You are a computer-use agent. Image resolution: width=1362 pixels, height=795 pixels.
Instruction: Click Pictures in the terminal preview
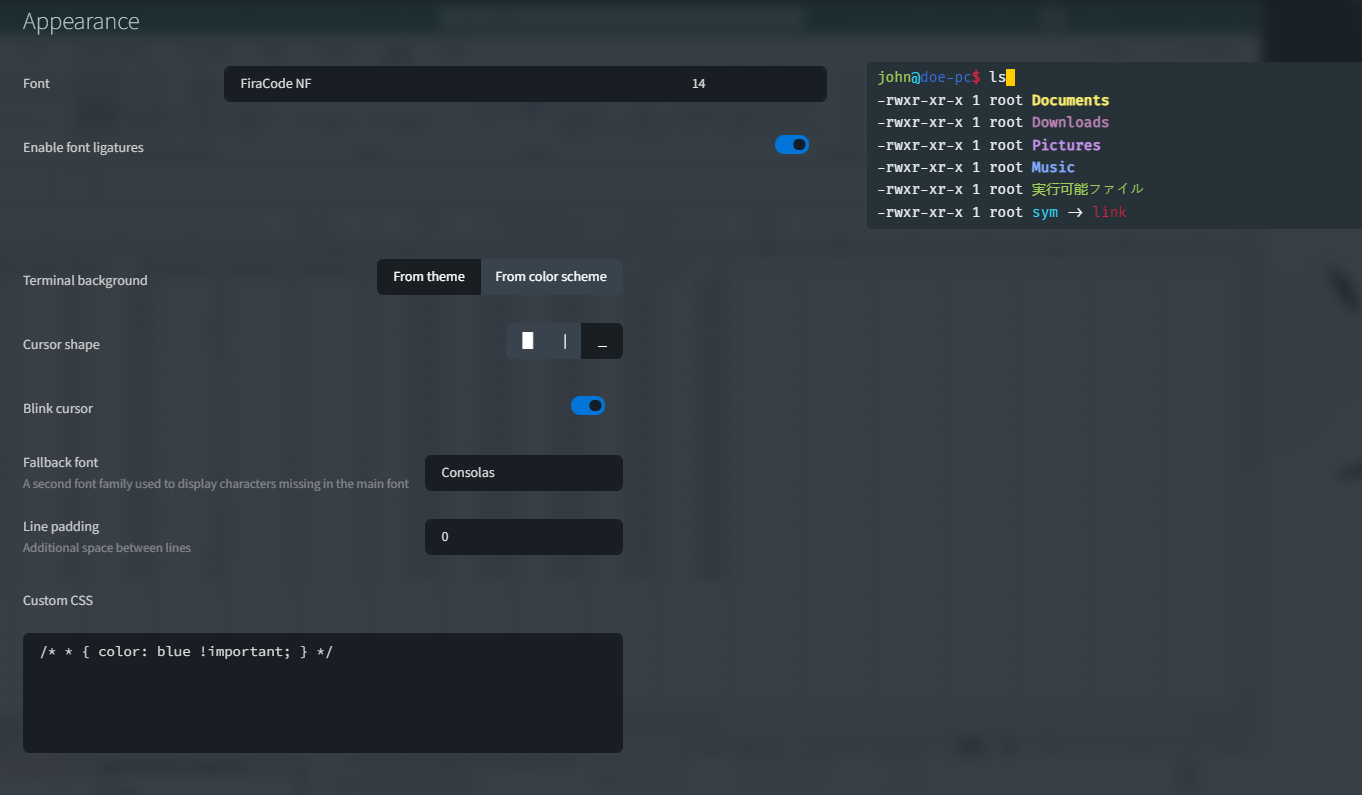1066,145
